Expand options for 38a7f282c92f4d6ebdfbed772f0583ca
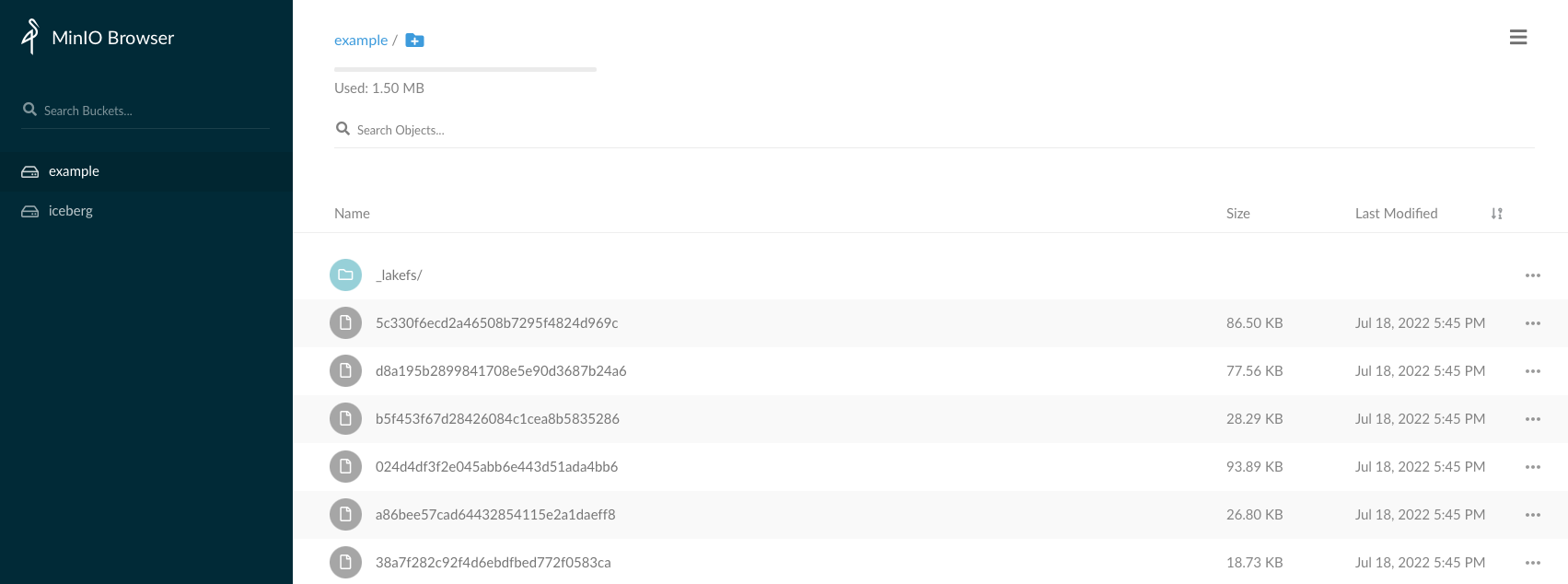Image resolution: width=1568 pixels, height=584 pixels. [1532, 563]
